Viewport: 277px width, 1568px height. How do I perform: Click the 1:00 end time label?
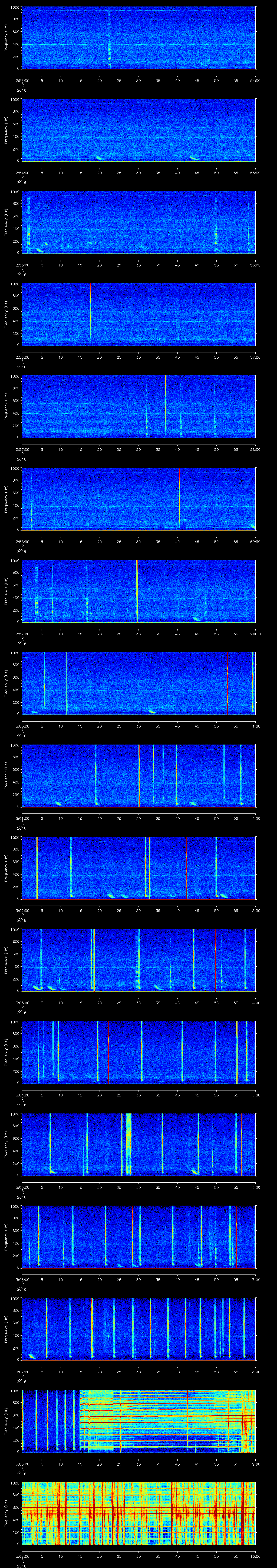point(256,727)
